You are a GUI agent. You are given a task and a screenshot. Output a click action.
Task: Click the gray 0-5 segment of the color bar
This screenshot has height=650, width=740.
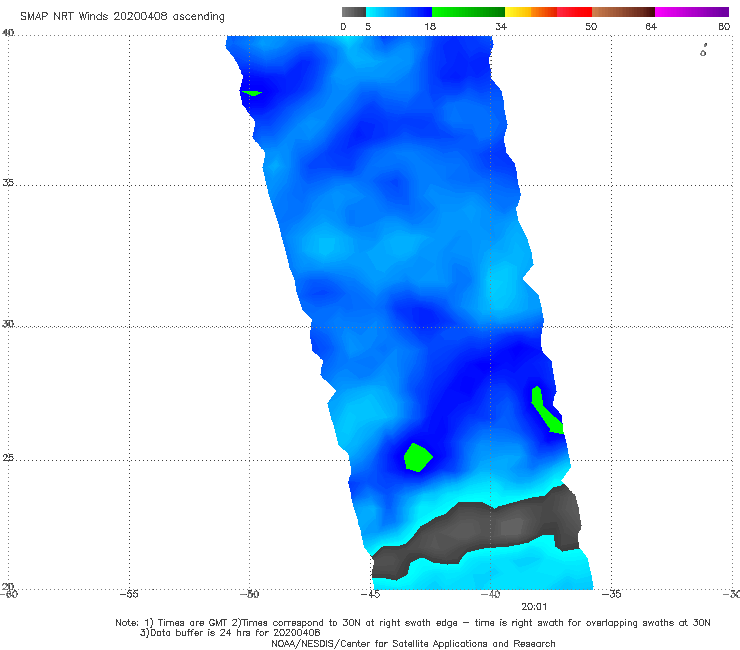pyautogui.click(x=354, y=12)
